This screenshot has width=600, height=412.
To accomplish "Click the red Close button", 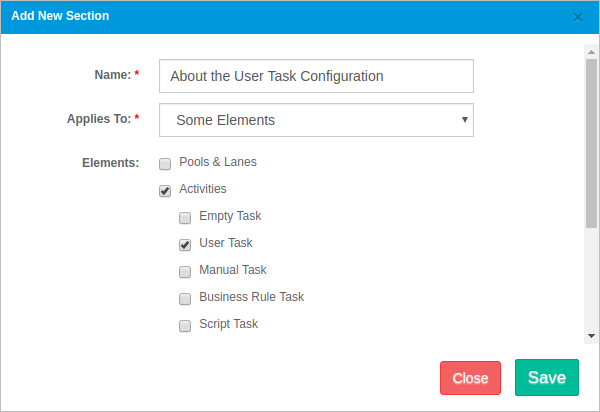I will pos(470,378).
